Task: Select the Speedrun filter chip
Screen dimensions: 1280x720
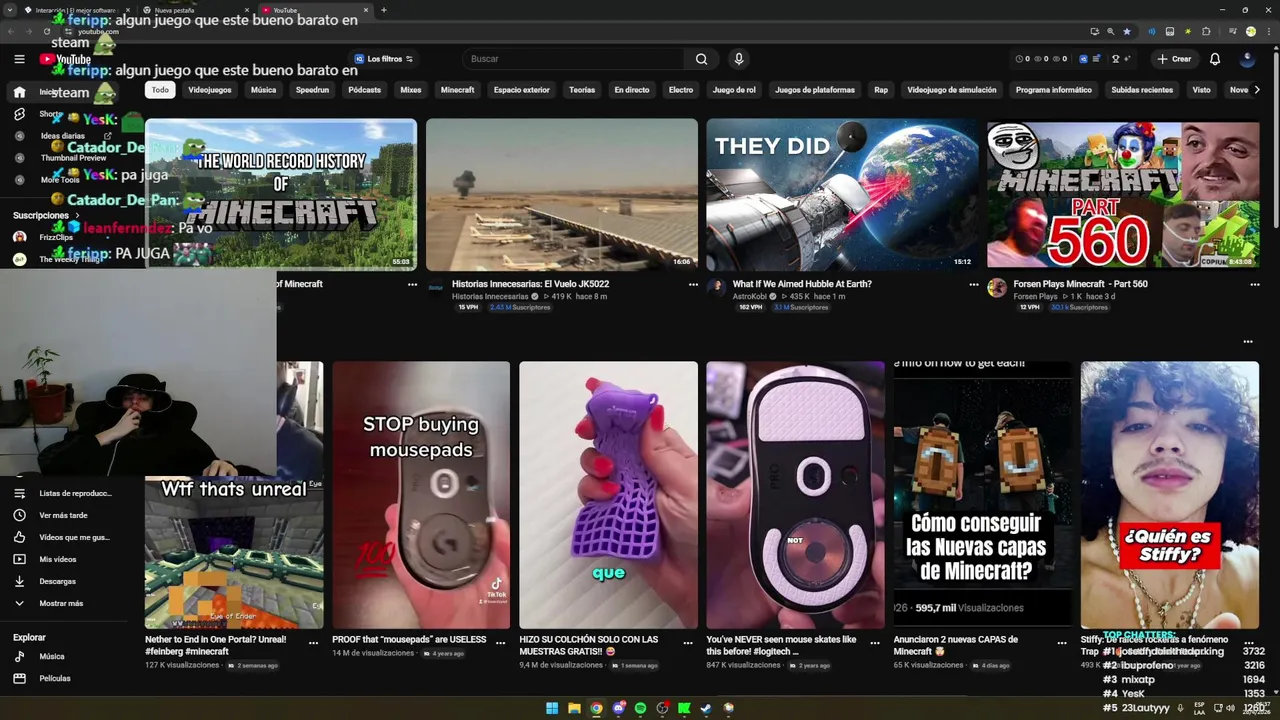Action: click(312, 90)
